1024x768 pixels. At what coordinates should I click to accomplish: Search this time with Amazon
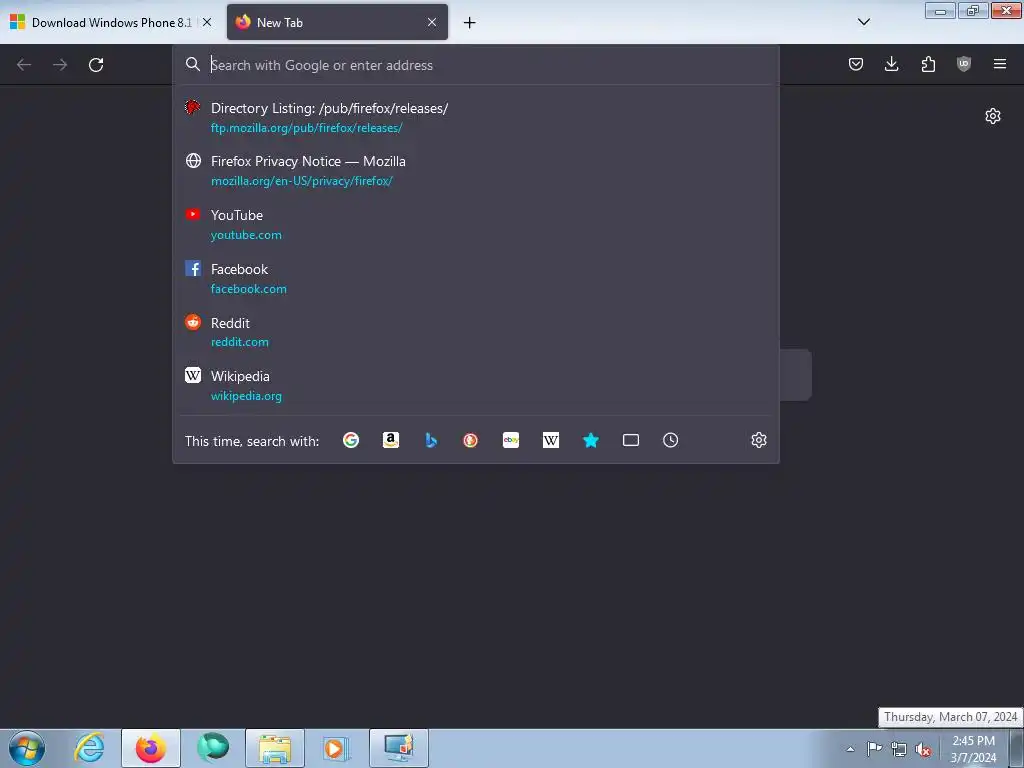(391, 440)
